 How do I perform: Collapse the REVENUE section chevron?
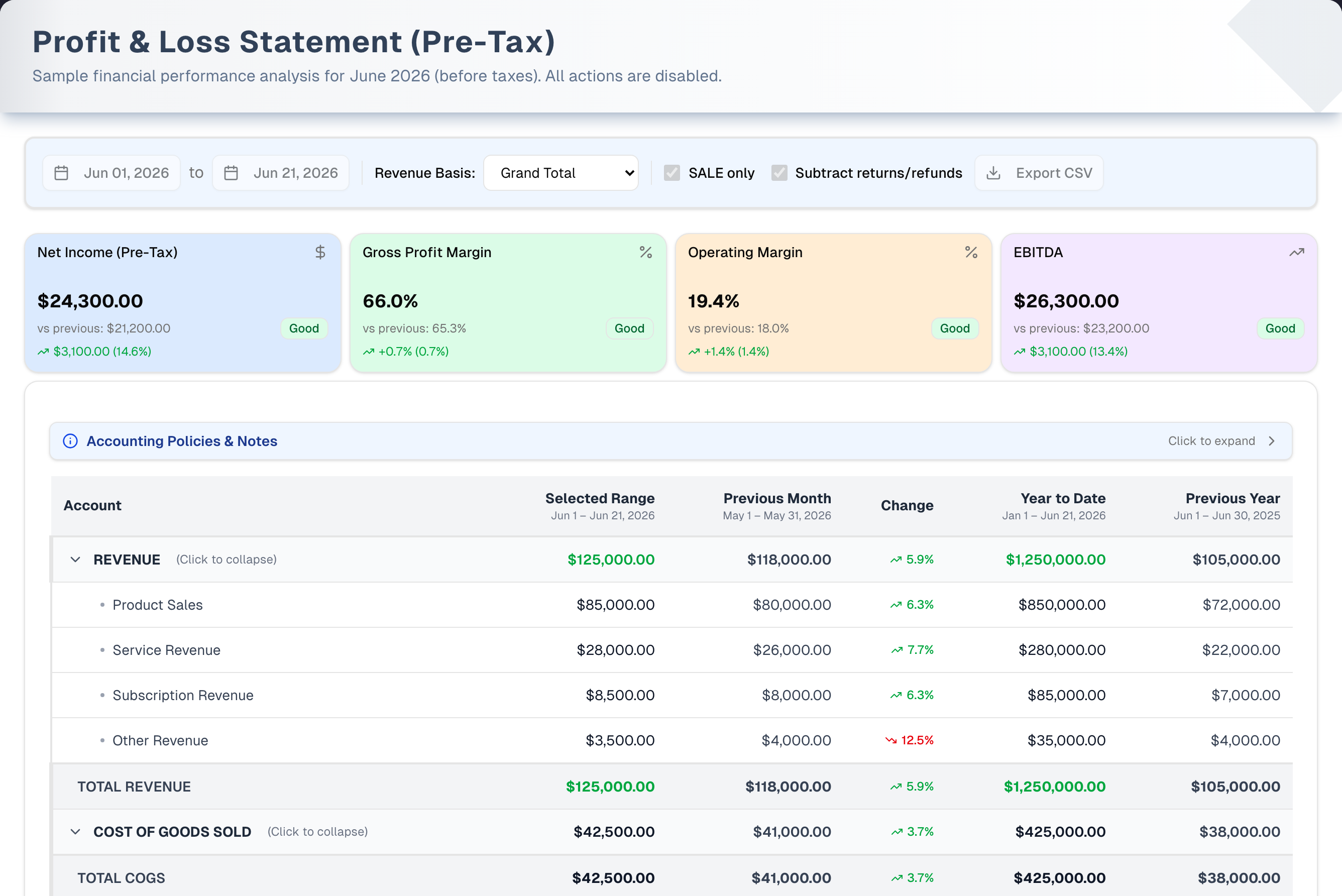click(75, 559)
